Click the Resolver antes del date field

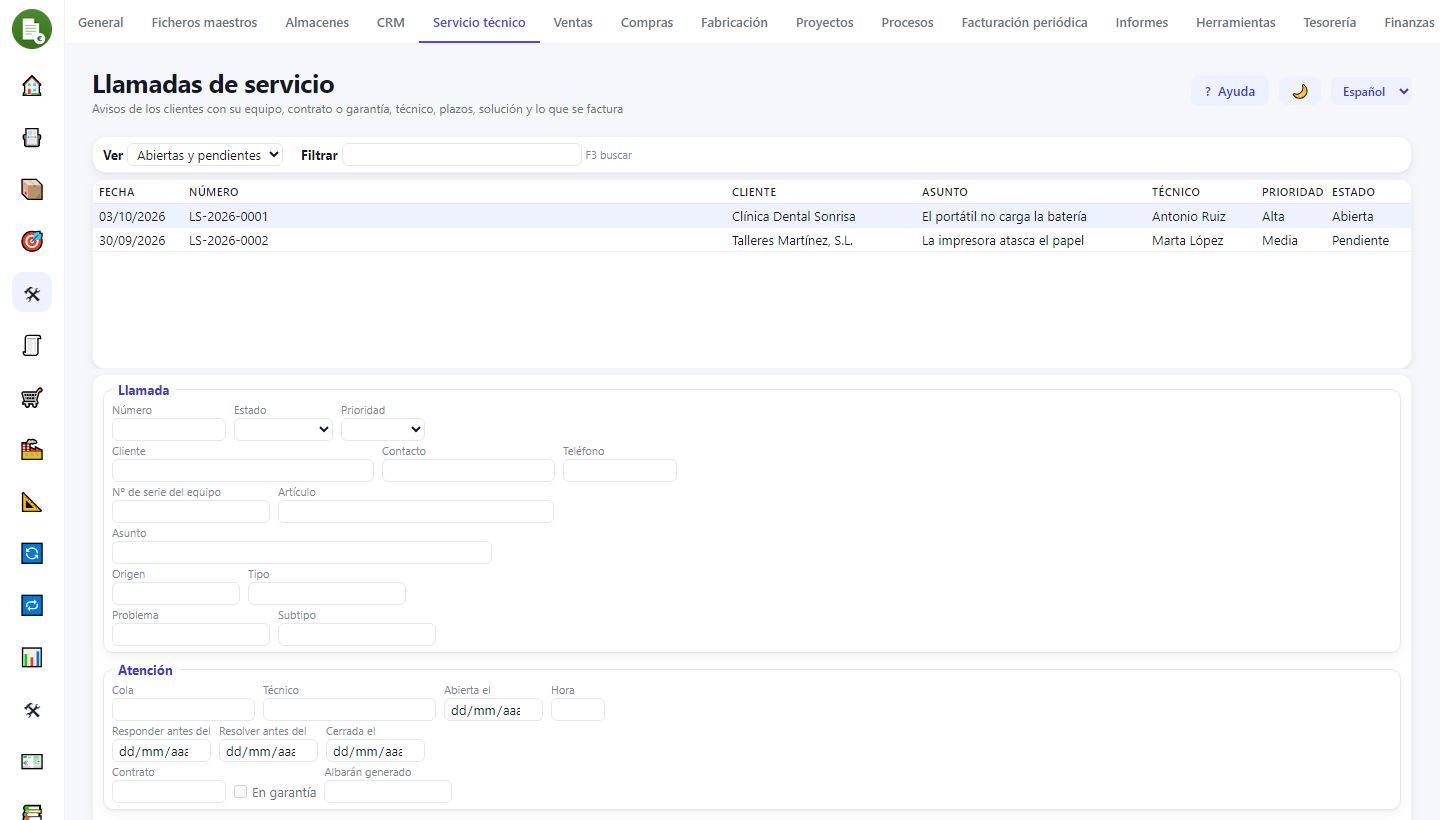point(268,751)
